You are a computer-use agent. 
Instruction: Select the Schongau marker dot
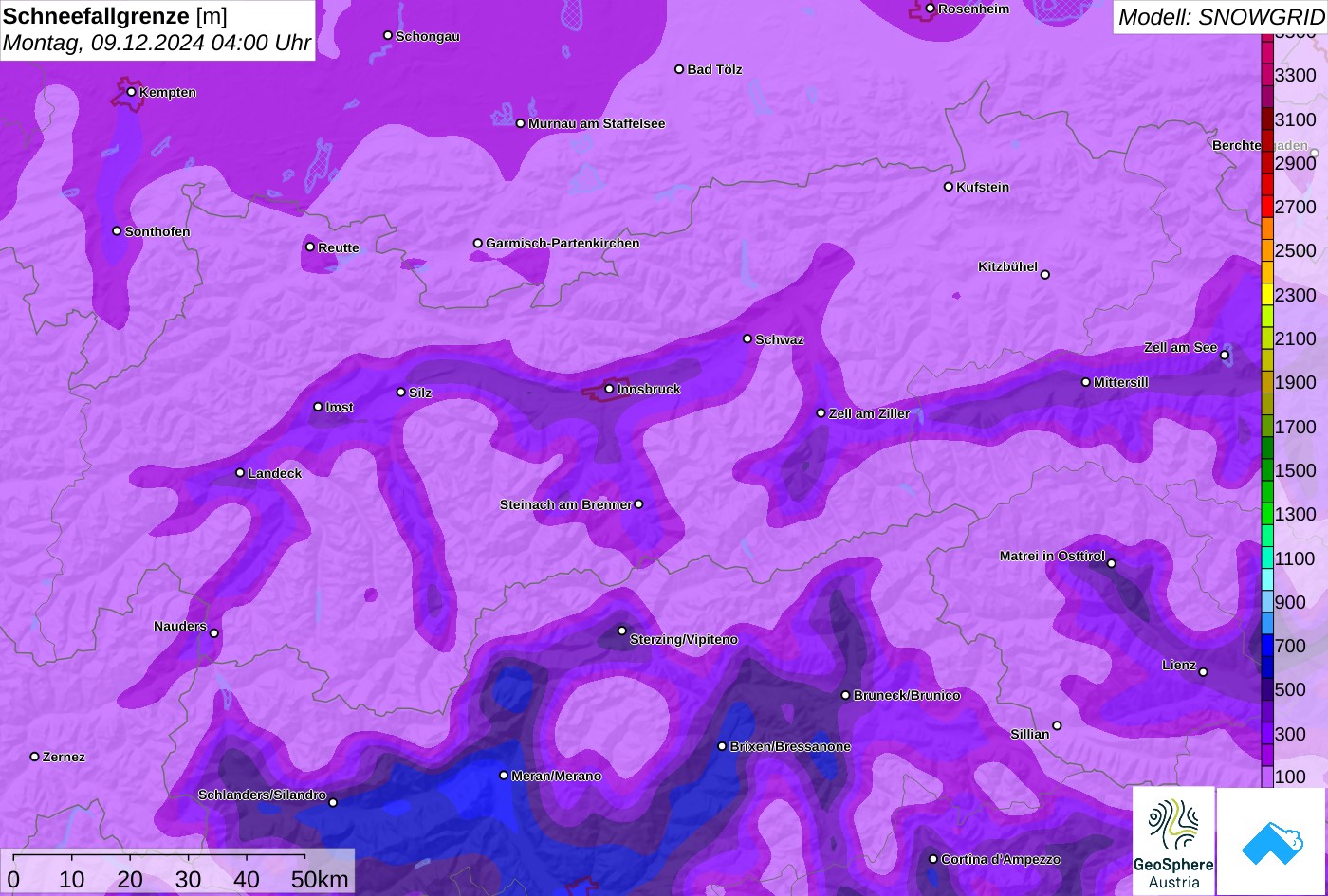pos(388,35)
